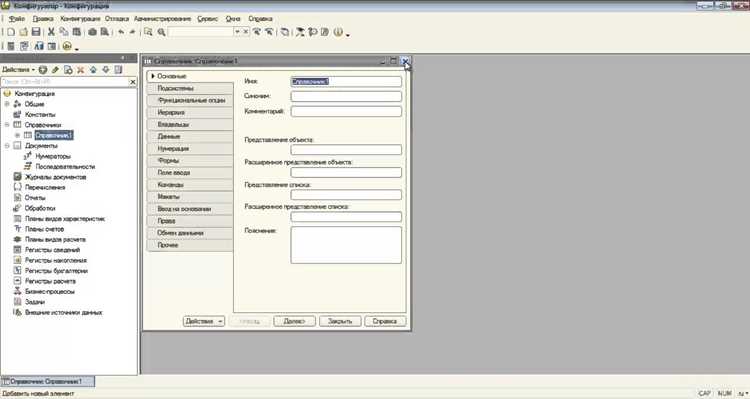Open the Действия dropdown in catalog dialog
This screenshot has height=399, width=750.
[204, 321]
